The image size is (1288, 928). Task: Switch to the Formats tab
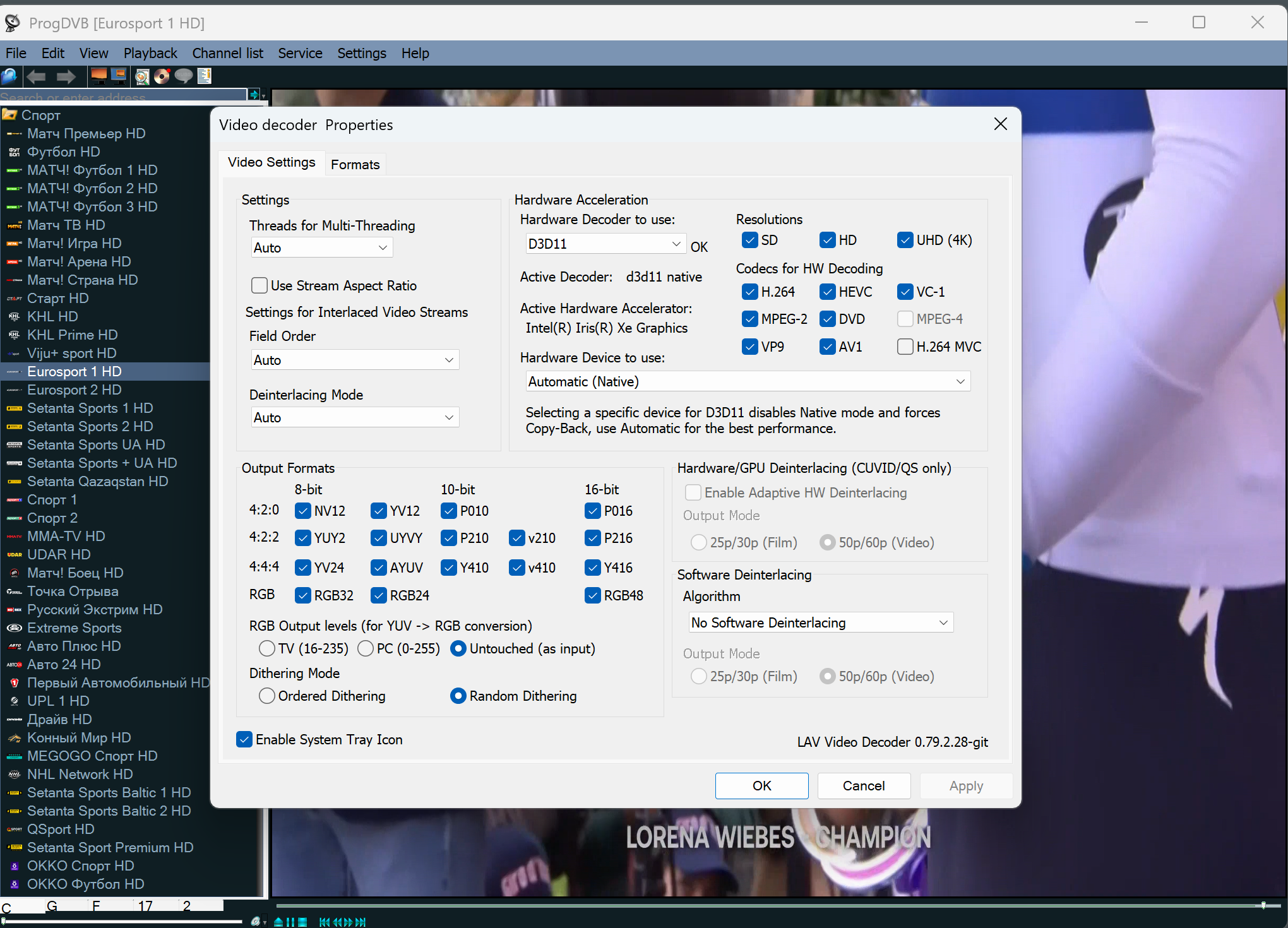point(355,164)
